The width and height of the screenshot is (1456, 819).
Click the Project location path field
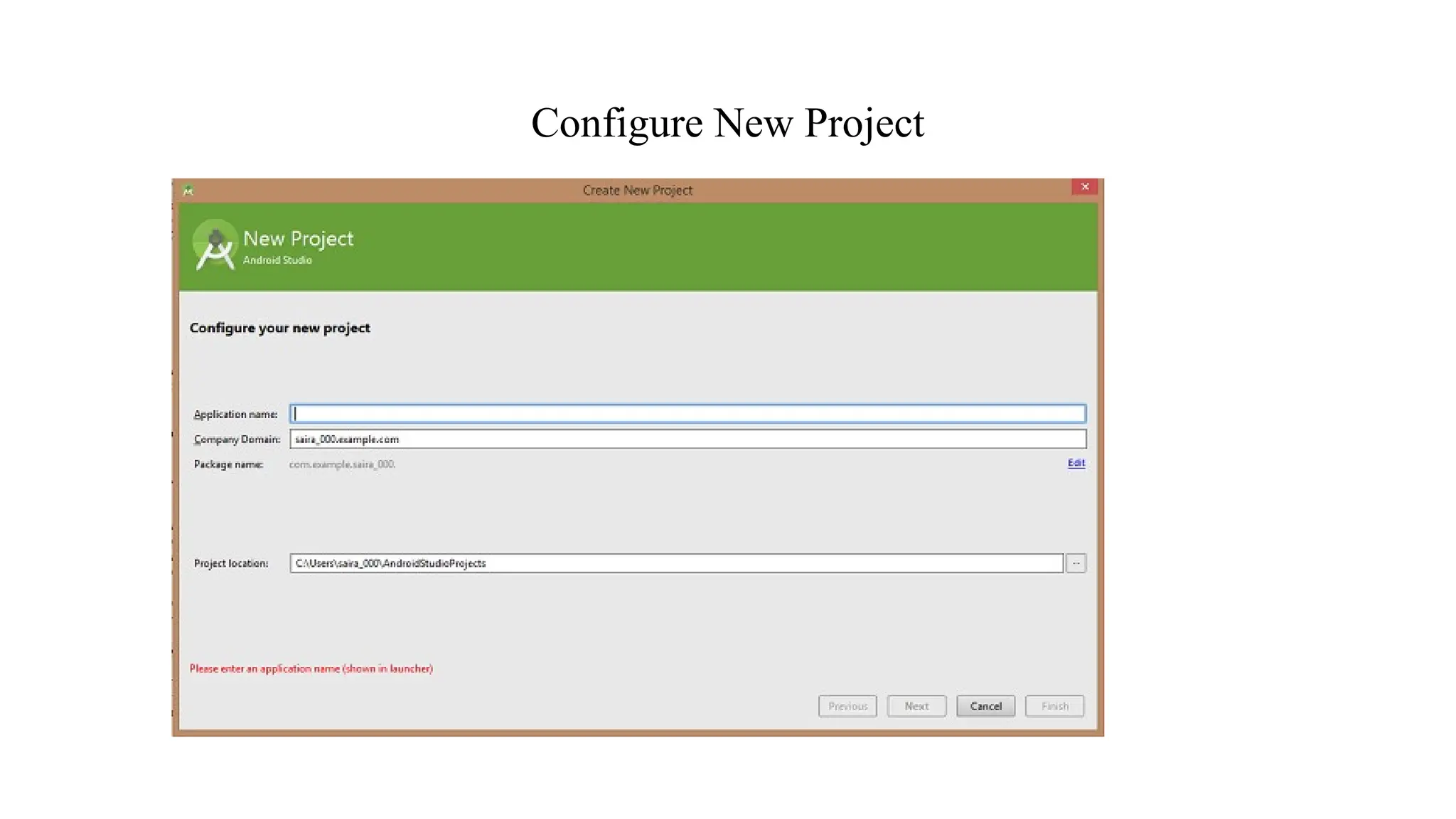[676, 563]
